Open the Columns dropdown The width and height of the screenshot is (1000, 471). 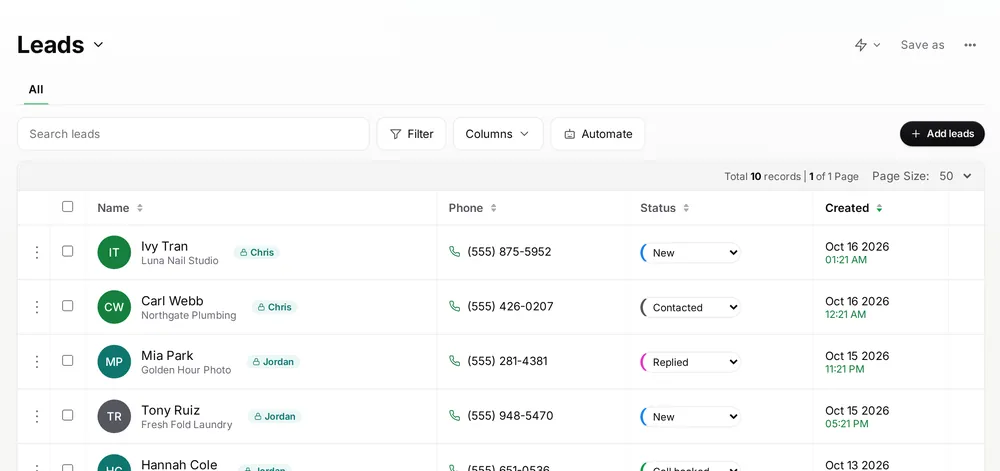pyautogui.click(x=498, y=134)
